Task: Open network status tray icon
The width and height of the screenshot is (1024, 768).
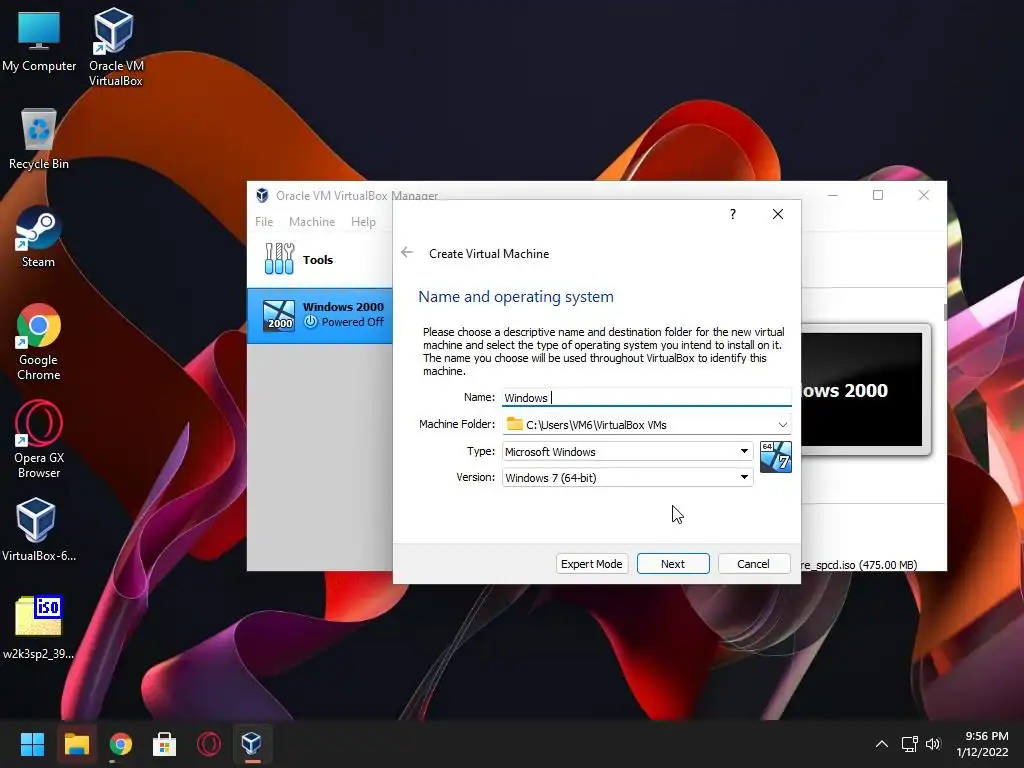Action: point(910,744)
